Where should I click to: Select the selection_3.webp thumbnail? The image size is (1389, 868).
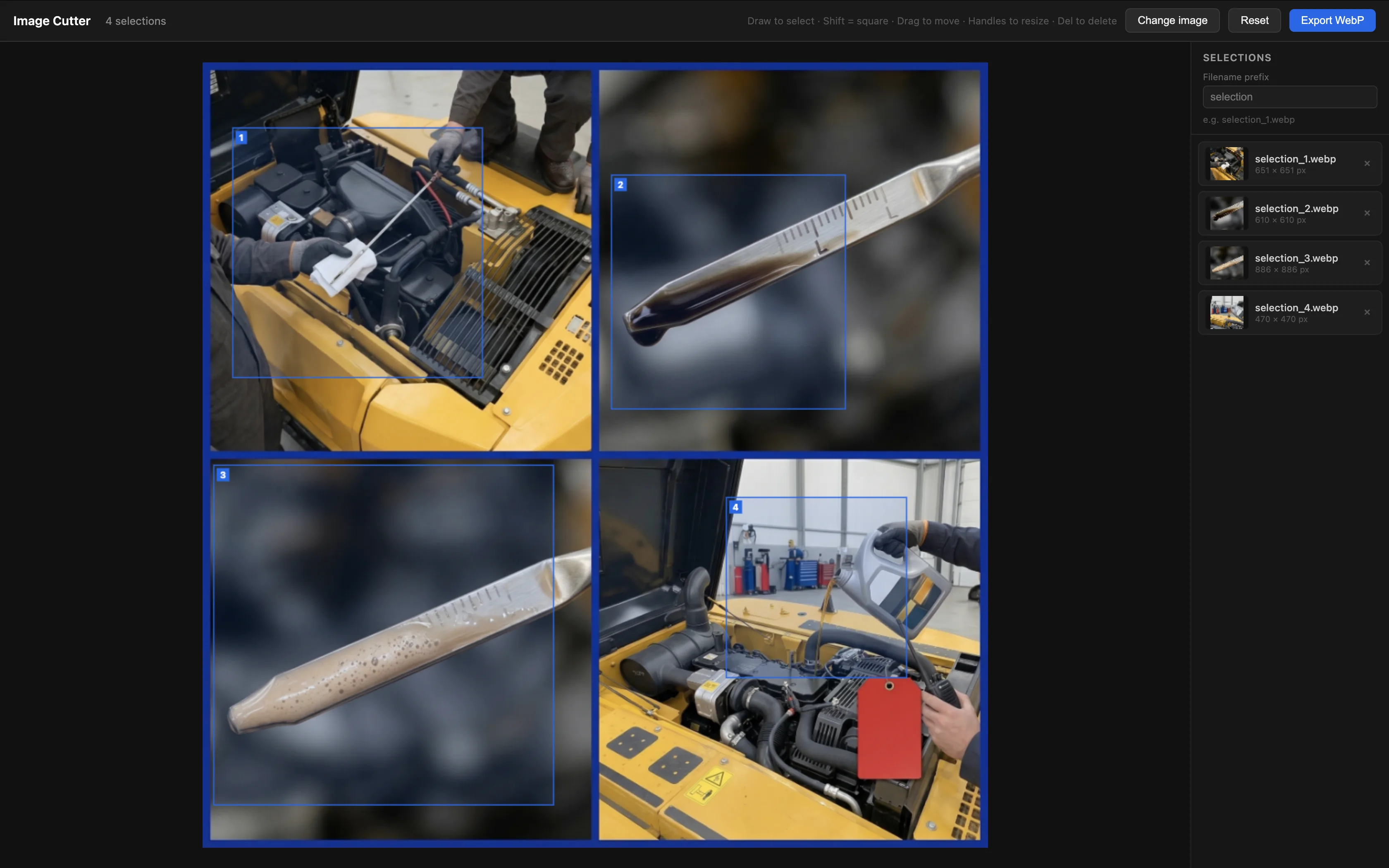(x=1227, y=263)
